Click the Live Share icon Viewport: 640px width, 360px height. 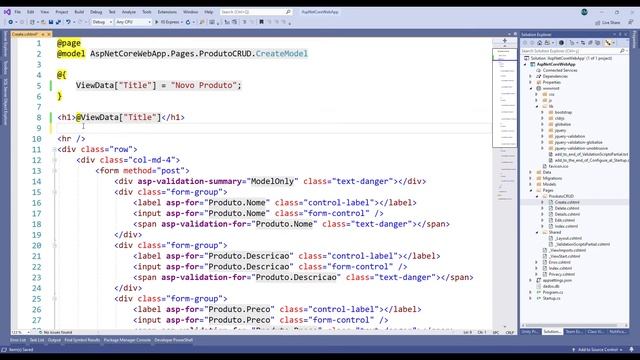click(x=598, y=22)
